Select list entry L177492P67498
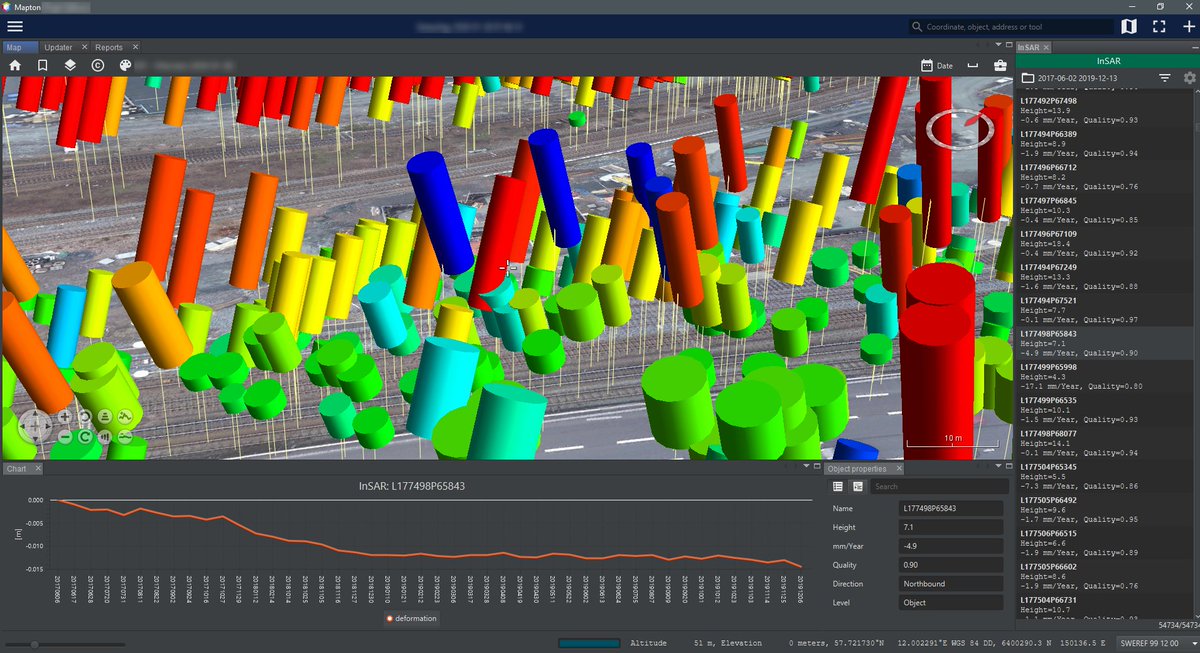1200x653 pixels. tap(1103, 110)
